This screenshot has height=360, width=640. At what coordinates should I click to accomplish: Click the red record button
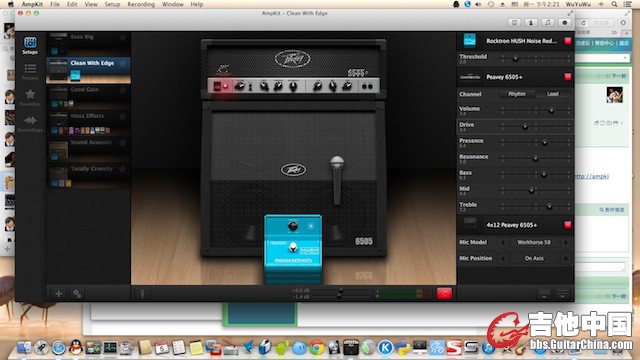point(444,293)
